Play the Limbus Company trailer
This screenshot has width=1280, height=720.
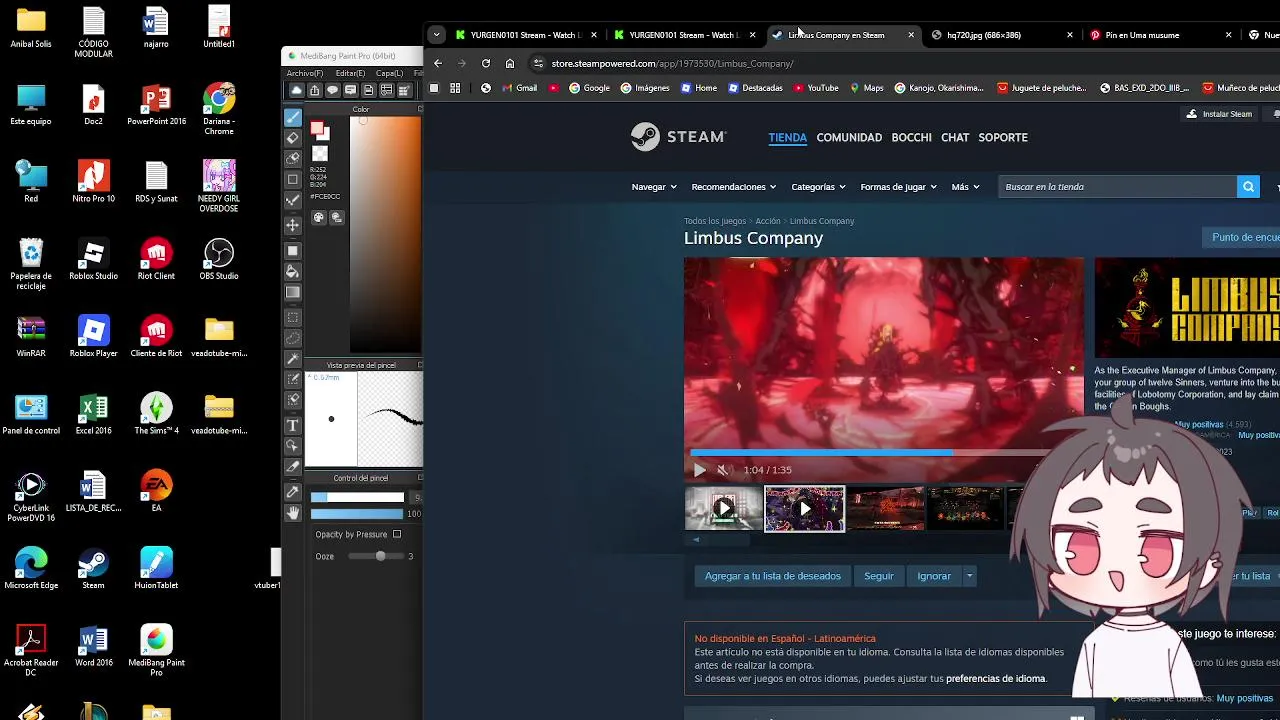pyautogui.click(x=699, y=470)
